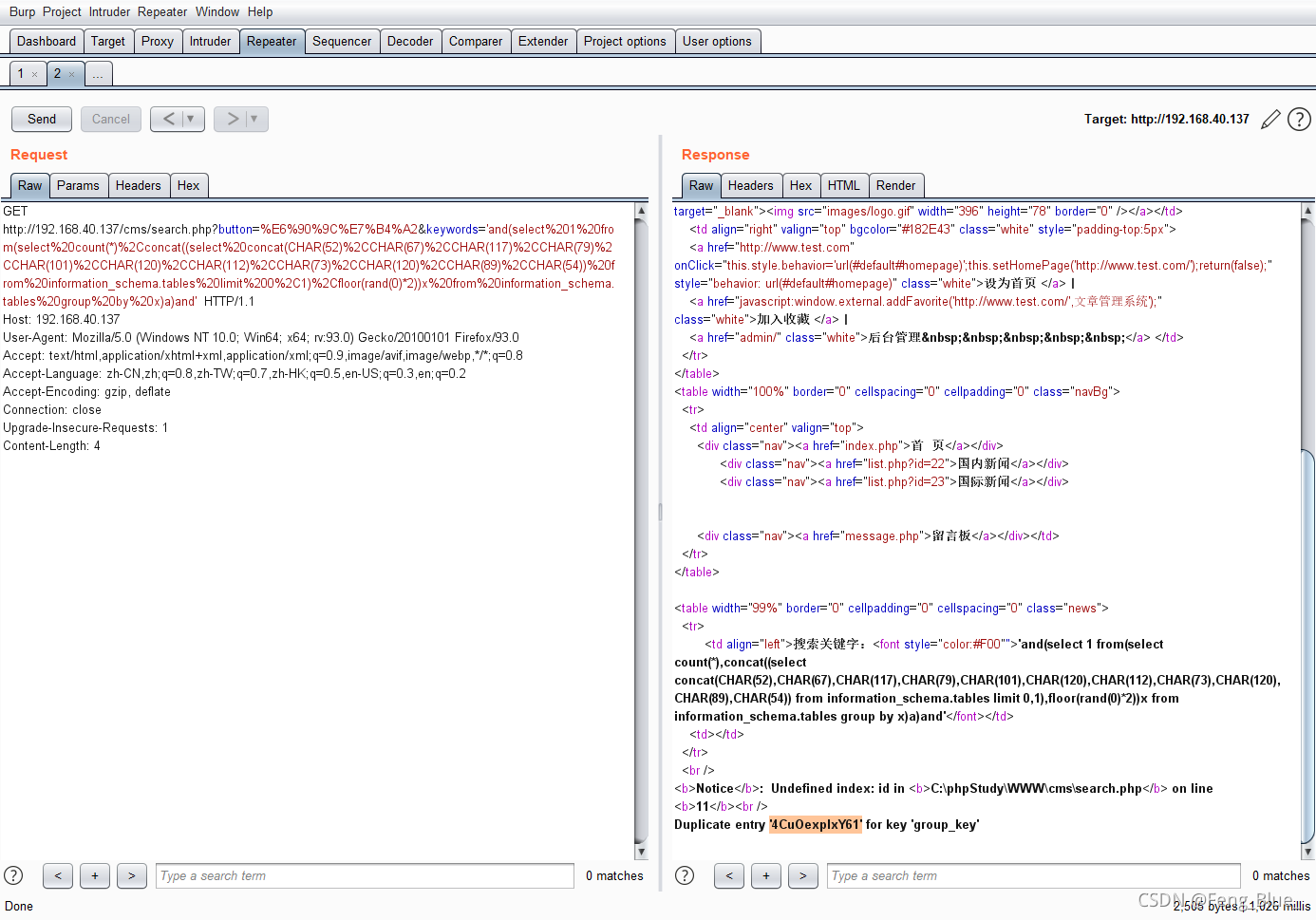The image size is (1316, 920).
Task: Click the response search help icon
Action: (x=684, y=875)
